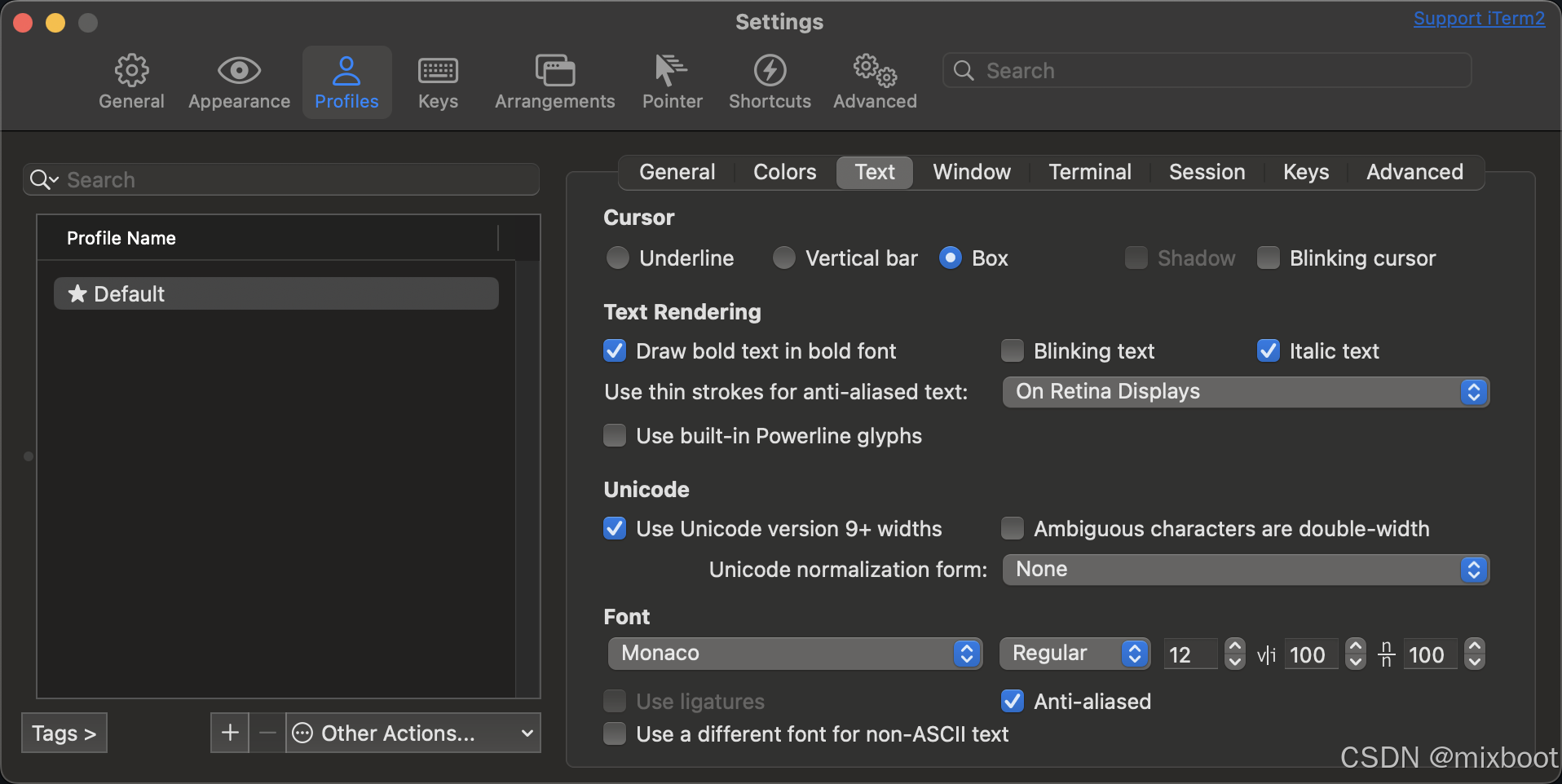Screen dimensions: 1562x784
Task: Open Arrangements window icon
Action: (554, 71)
